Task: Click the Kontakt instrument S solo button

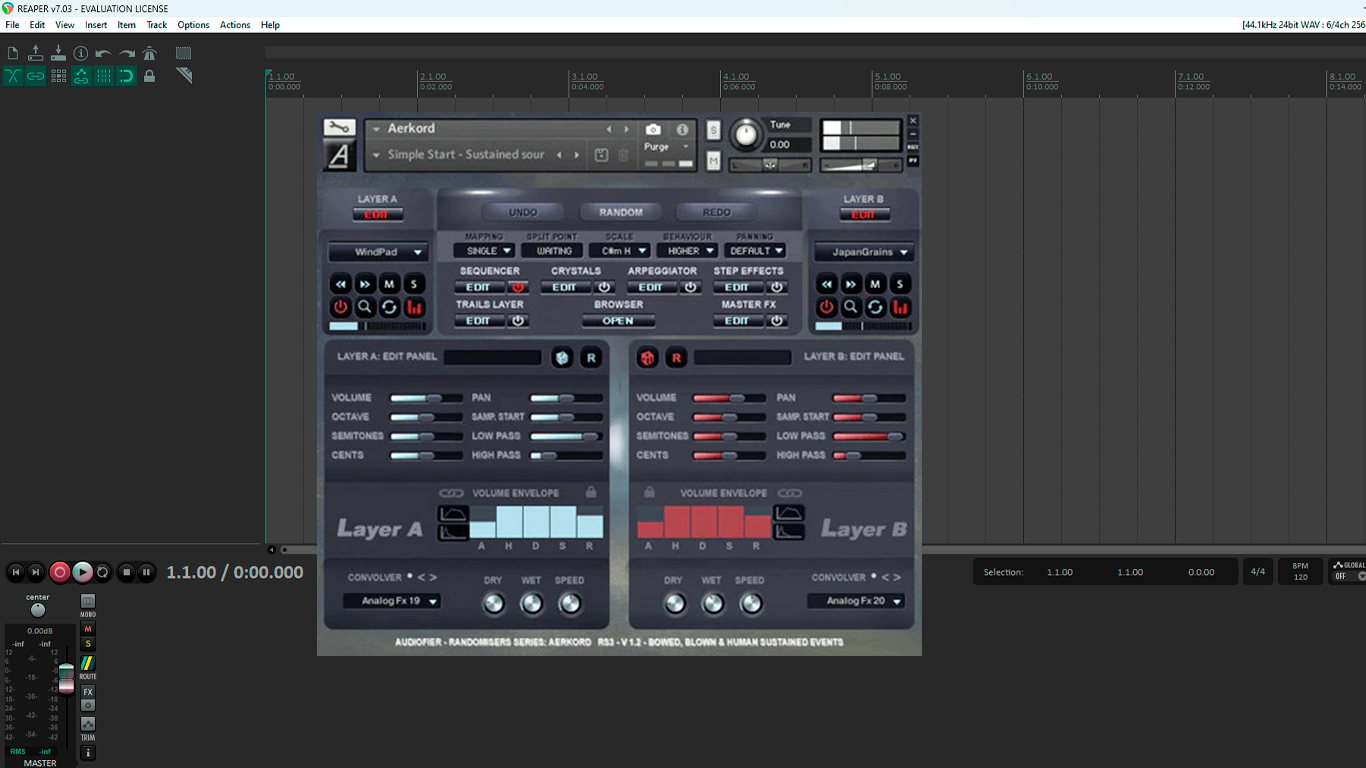Action: [x=713, y=130]
